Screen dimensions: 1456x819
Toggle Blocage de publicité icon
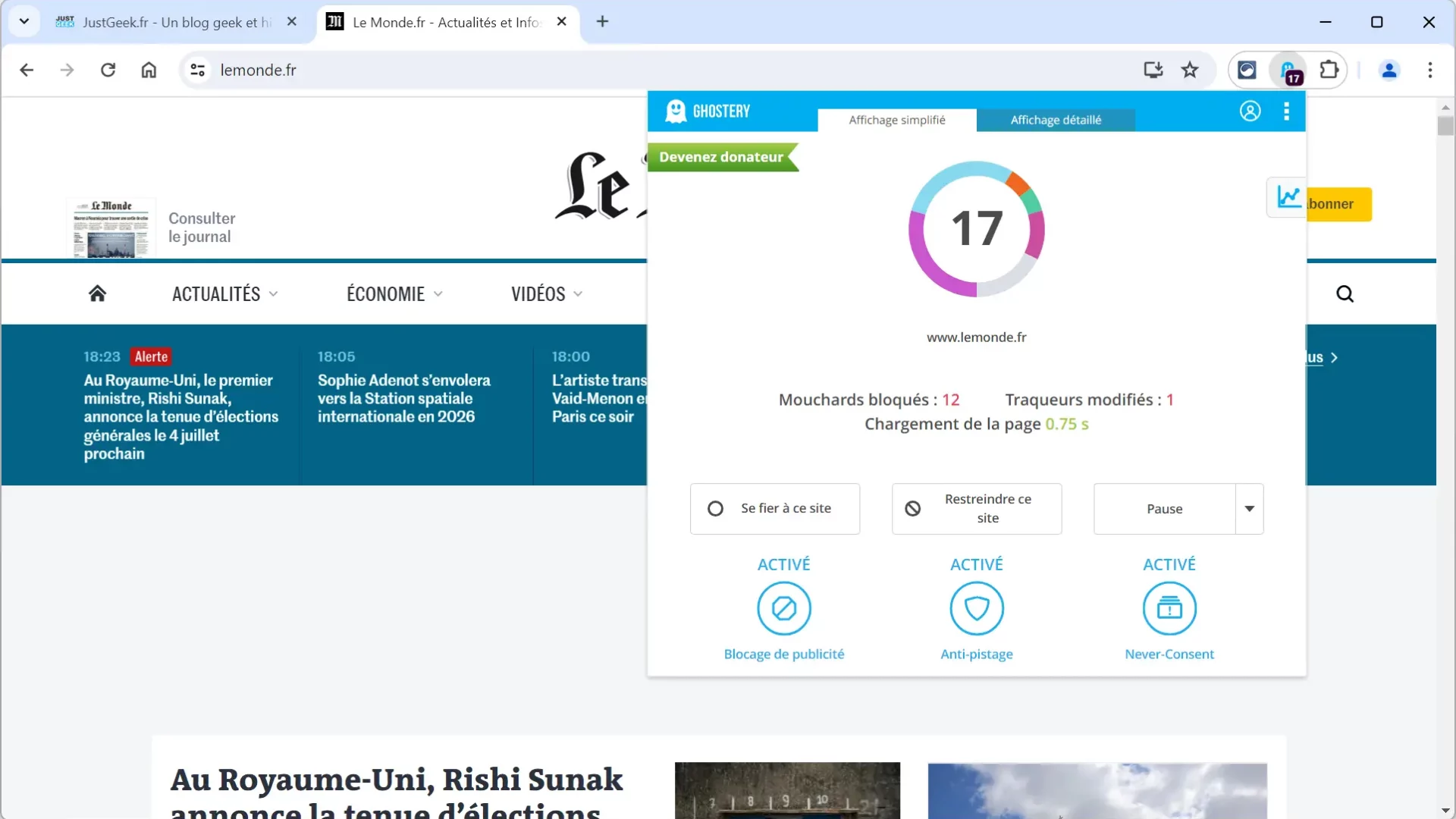point(784,608)
